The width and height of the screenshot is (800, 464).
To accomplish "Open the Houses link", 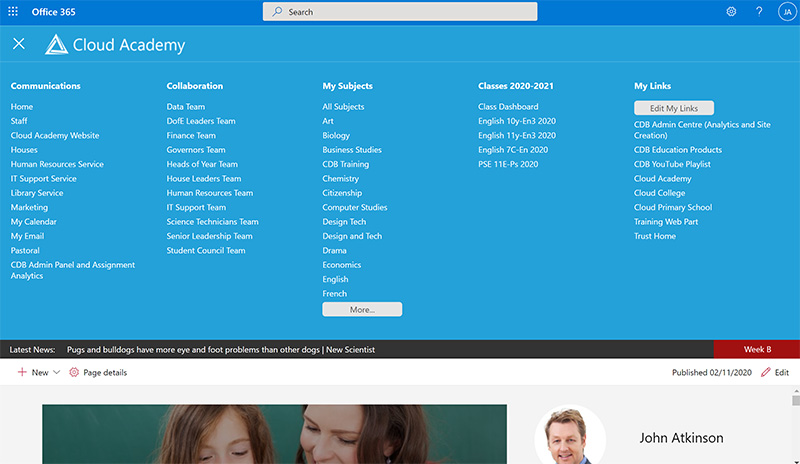I will click(24, 150).
